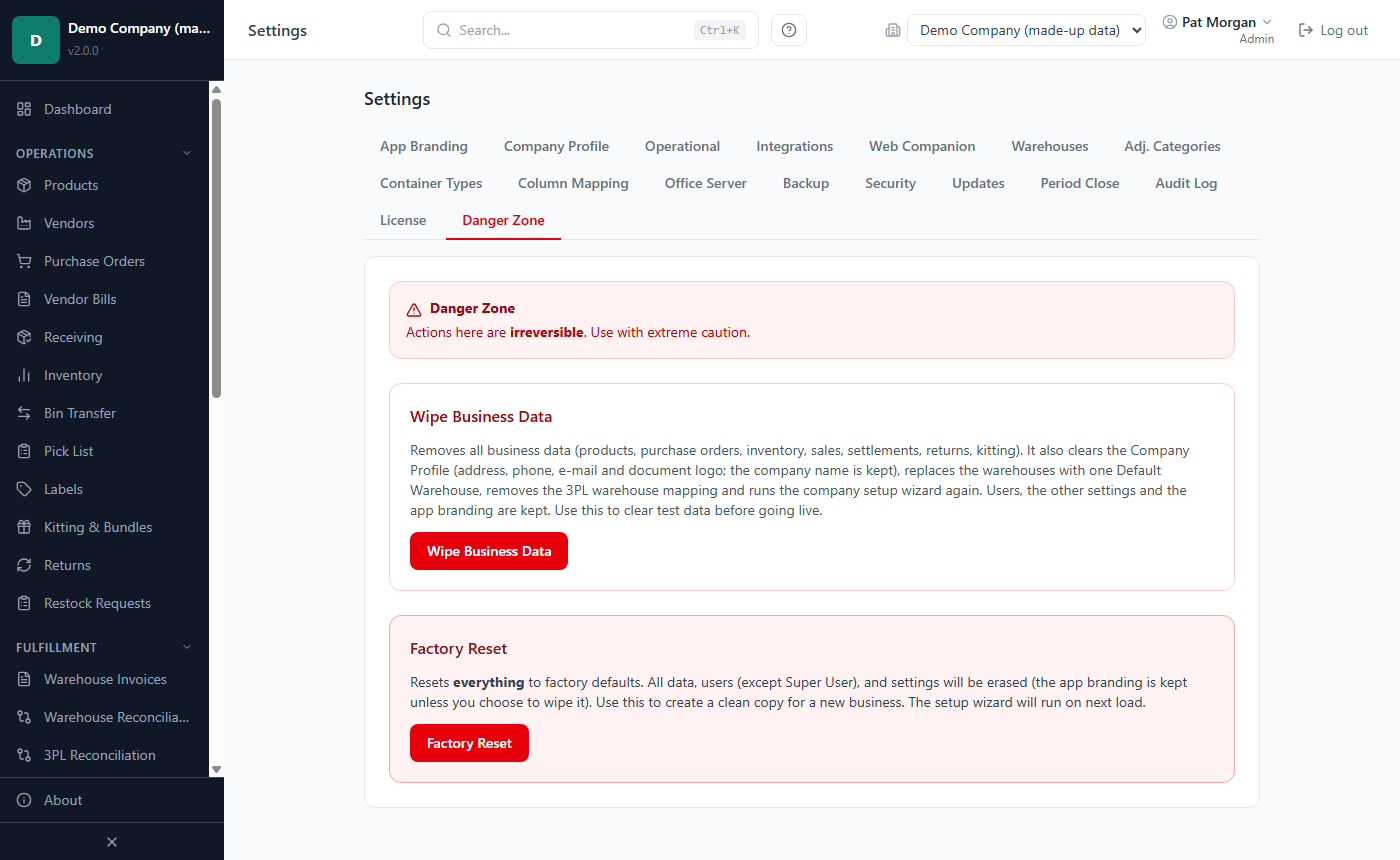The height and width of the screenshot is (860, 1400).
Task: Open the Warehouses tab
Action: click(1050, 146)
